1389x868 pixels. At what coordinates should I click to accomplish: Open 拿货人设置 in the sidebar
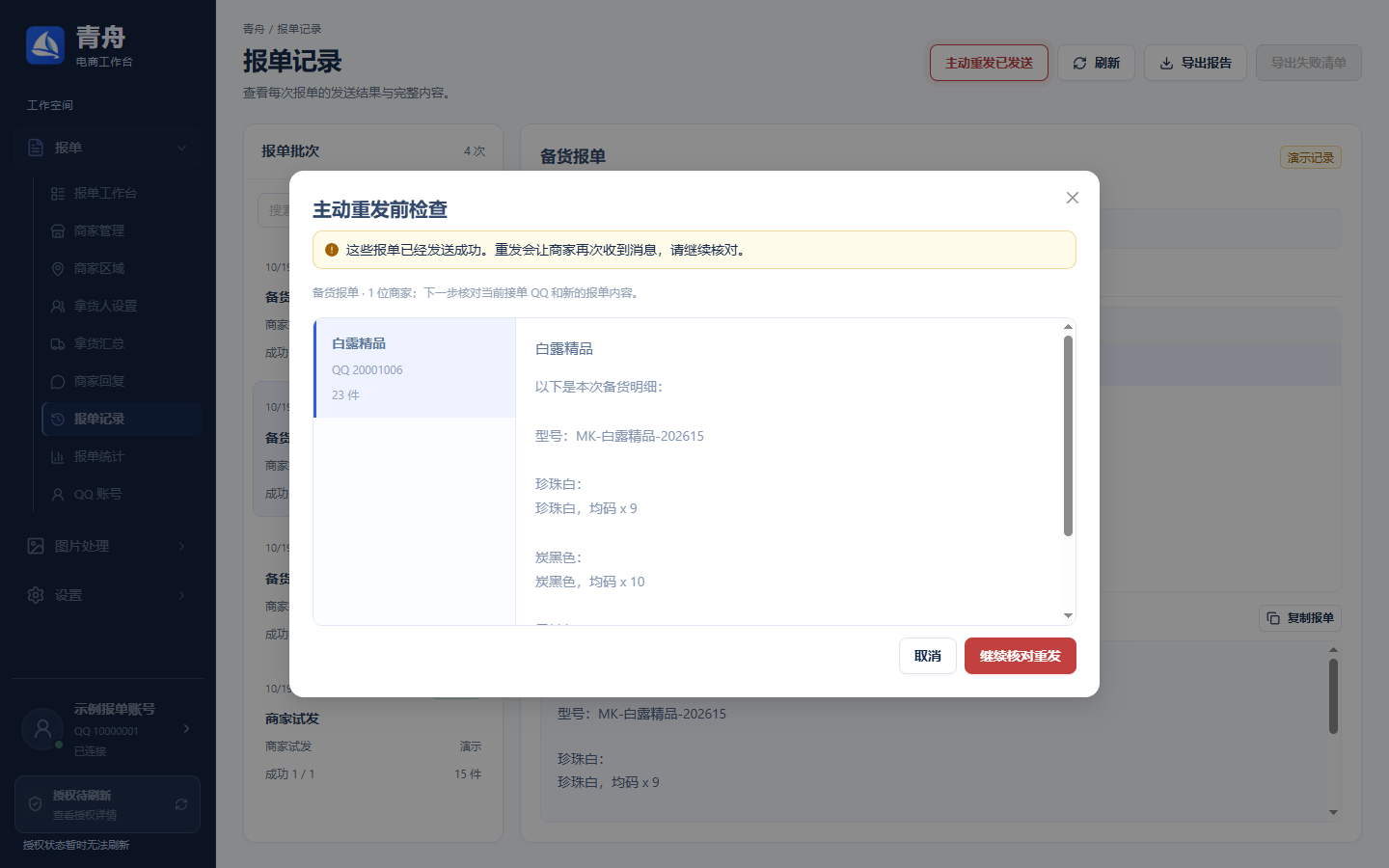[122, 306]
